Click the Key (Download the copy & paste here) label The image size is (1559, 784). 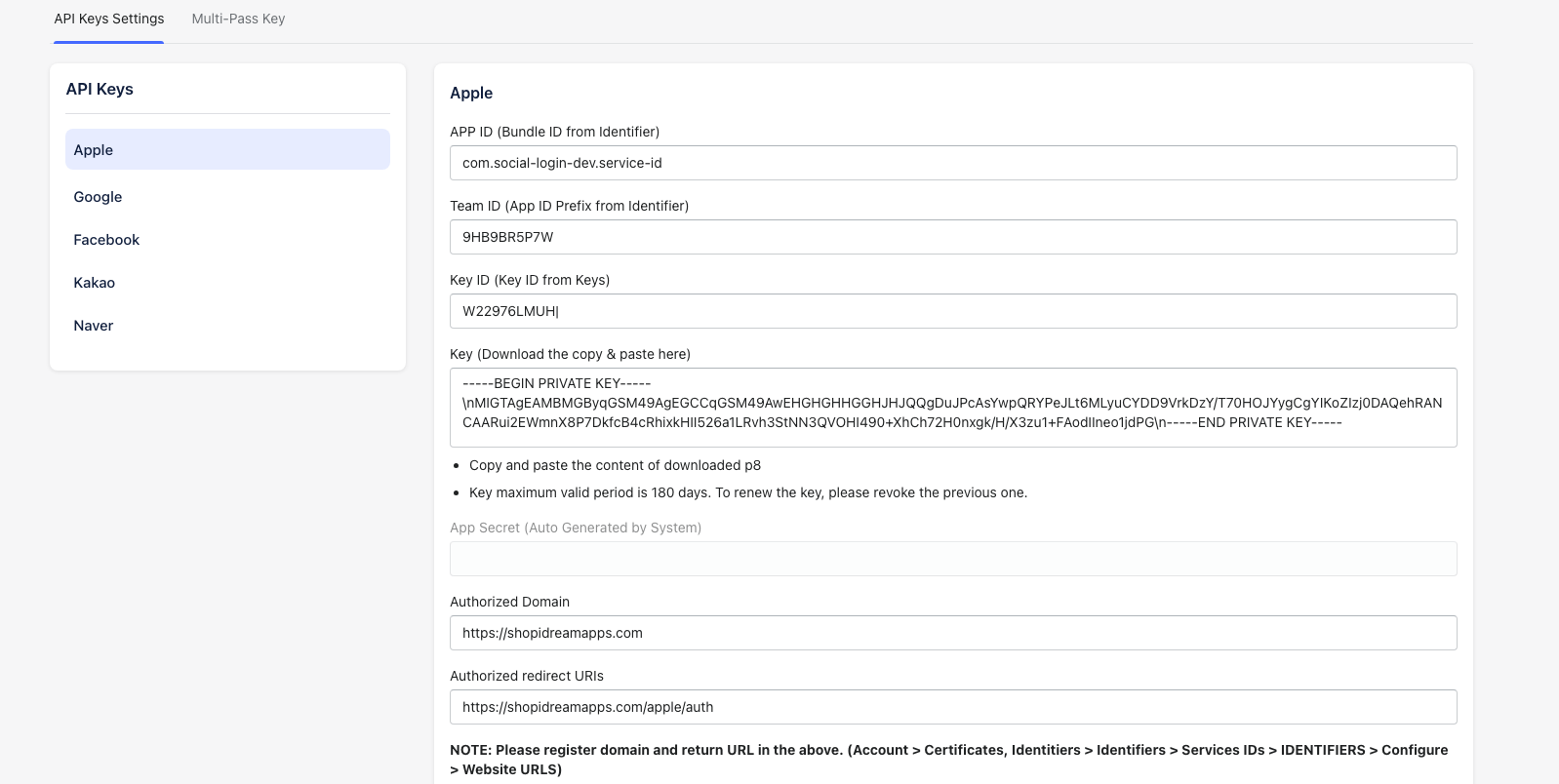point(570,354)
